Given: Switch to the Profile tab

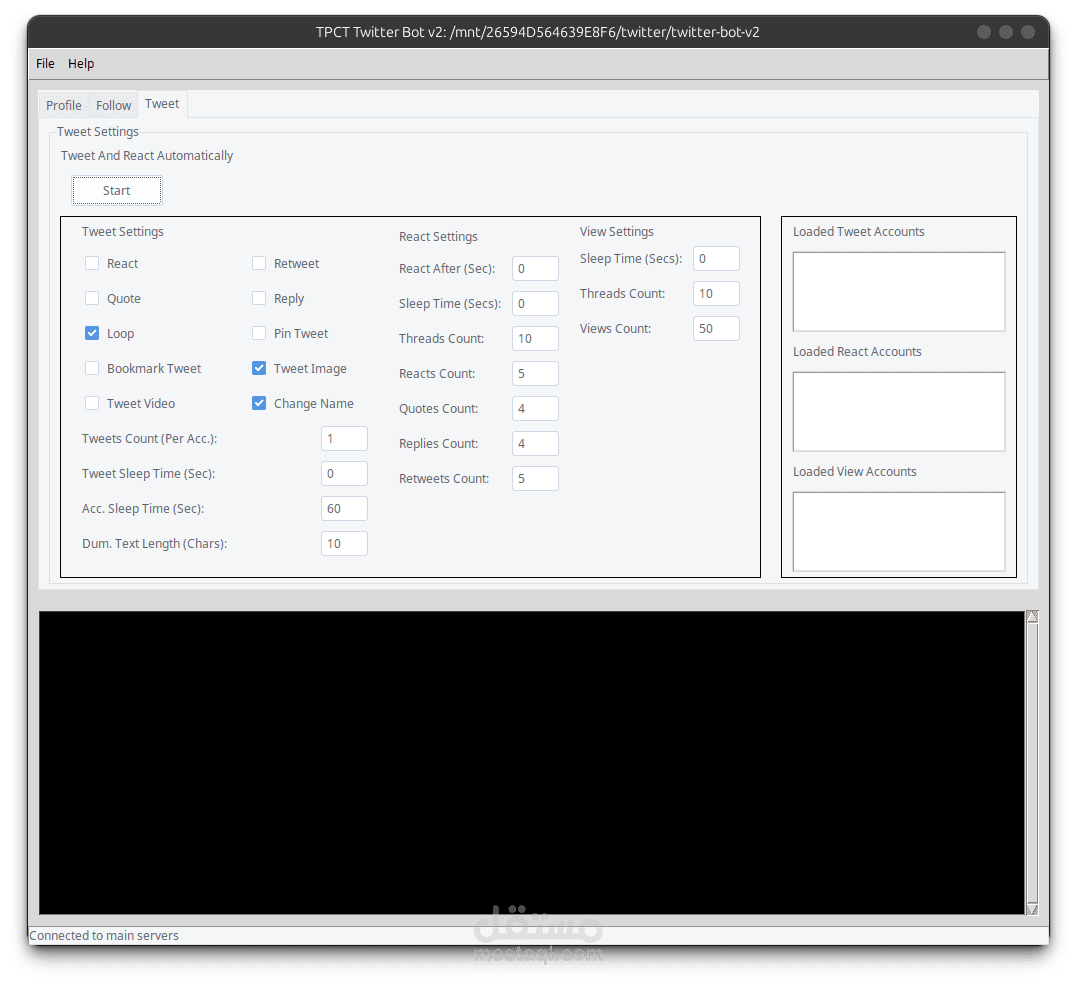Looking at the screenshot, I should (64, 105).
